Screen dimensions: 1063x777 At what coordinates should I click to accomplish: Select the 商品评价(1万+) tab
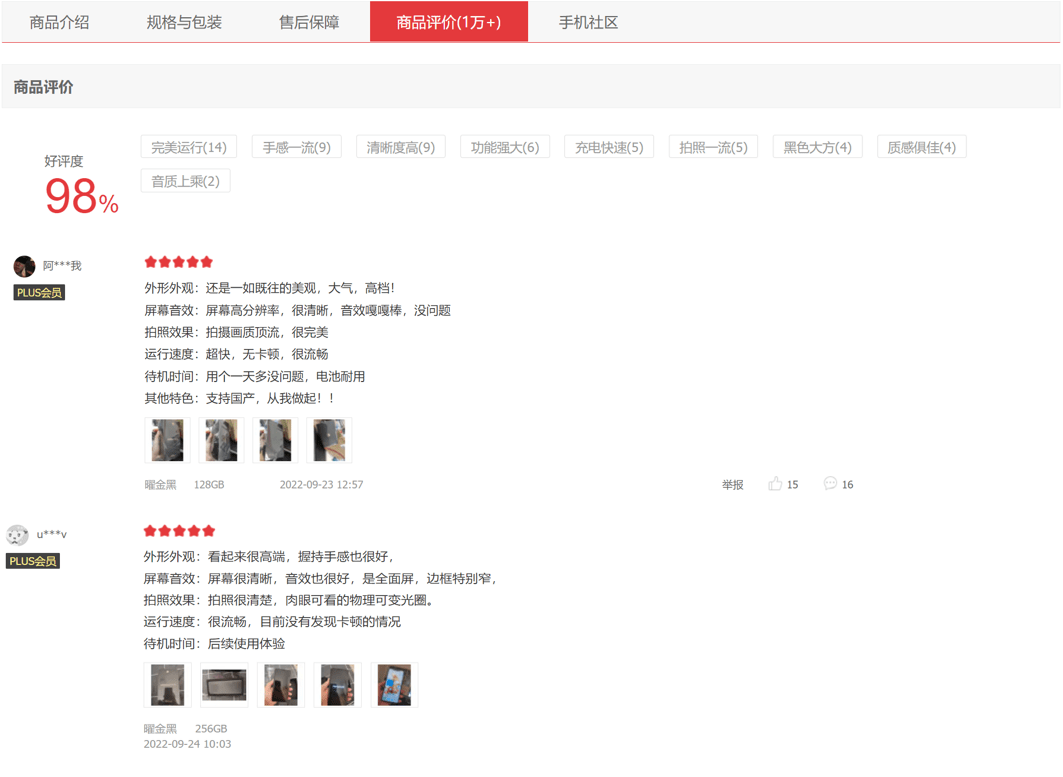click(449, 22)
